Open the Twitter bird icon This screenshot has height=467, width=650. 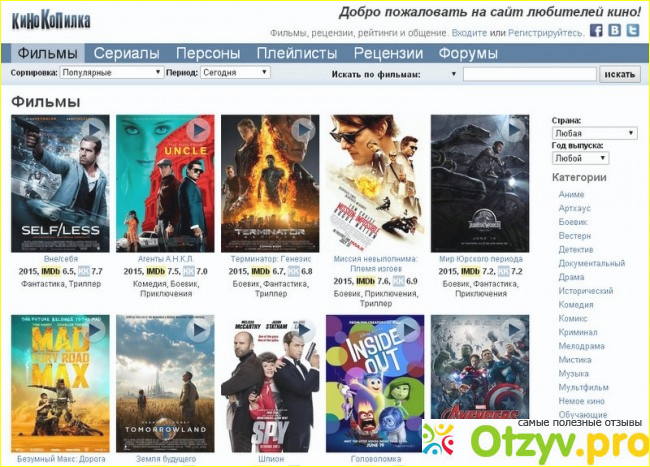[x=633, y=30]
